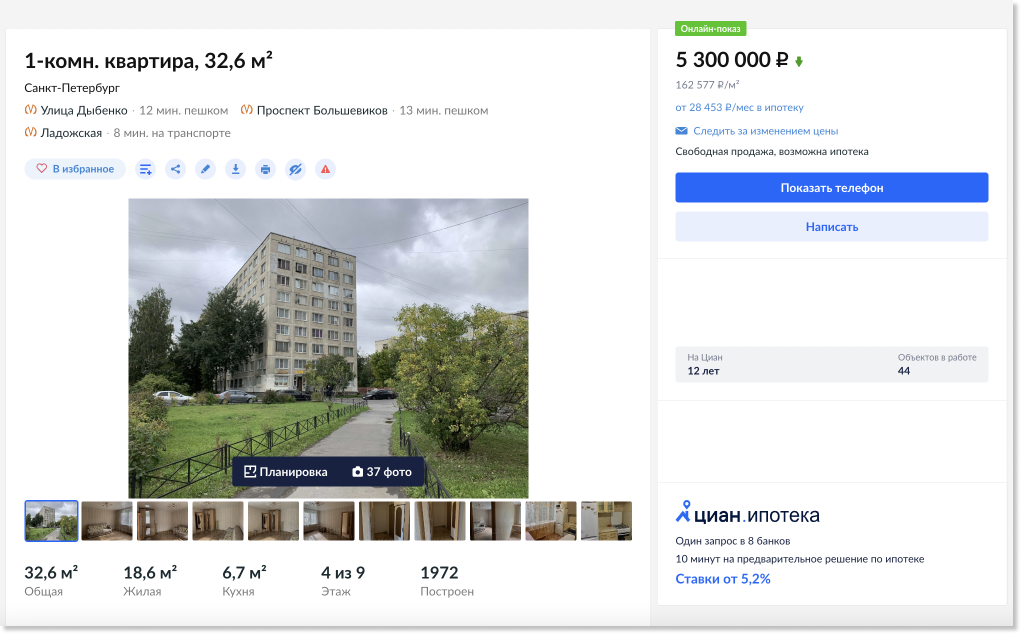Click the add-to-list icon
Screen dimensions: 1021x634
(x=145, y=169)
